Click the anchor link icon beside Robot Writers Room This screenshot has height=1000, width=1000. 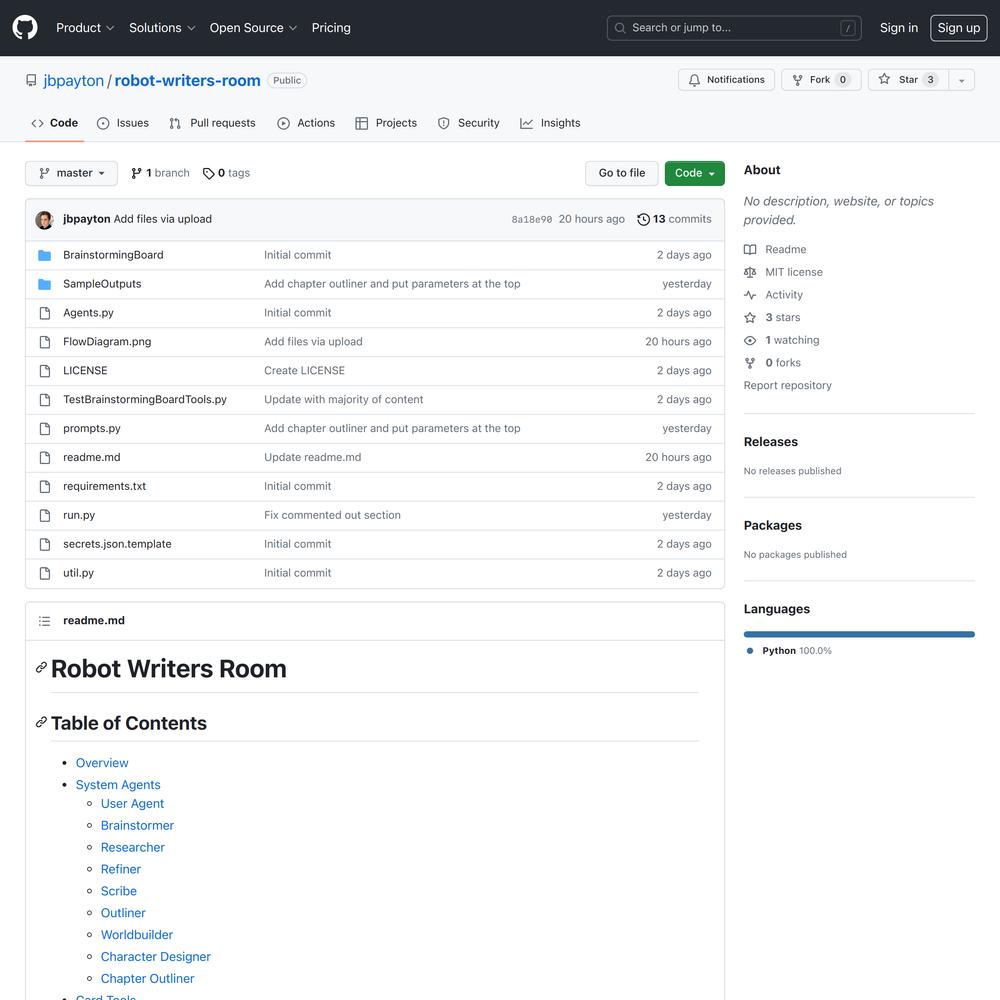(41, 667)
